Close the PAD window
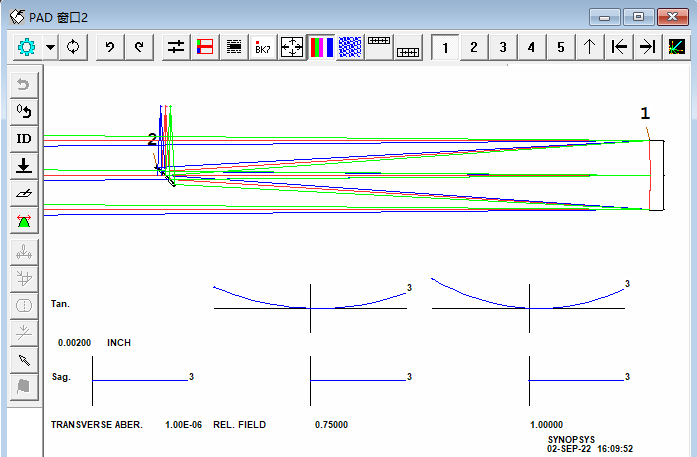The image size is (697, 457). pos(673,17)
